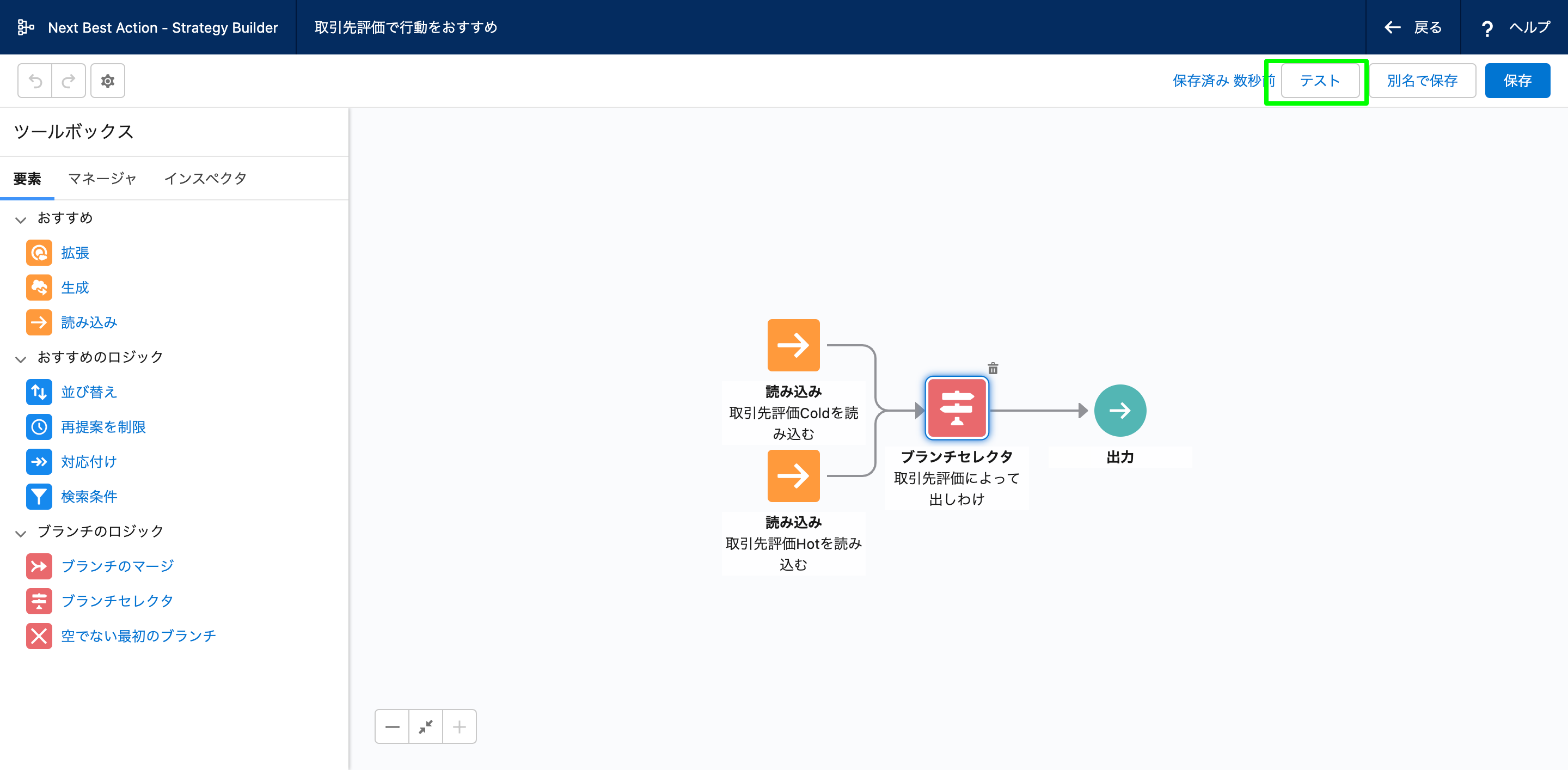This screenshot has width=1568, height=770.
Task: Select the 読み込み element icon in toolbox
Action: pyautogui.click(x=39, y=322)
